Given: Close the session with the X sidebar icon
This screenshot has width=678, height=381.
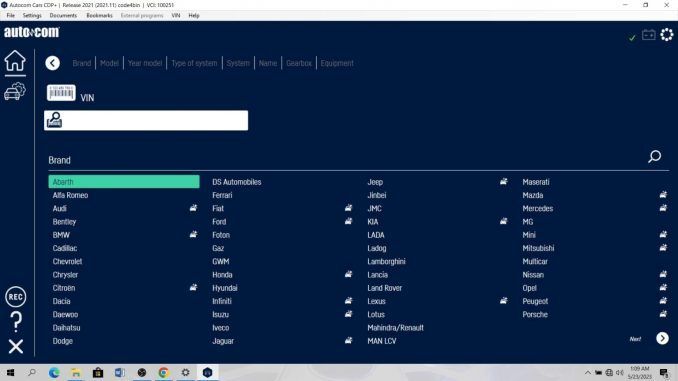Looking at the screenshot, I should 16,346.
